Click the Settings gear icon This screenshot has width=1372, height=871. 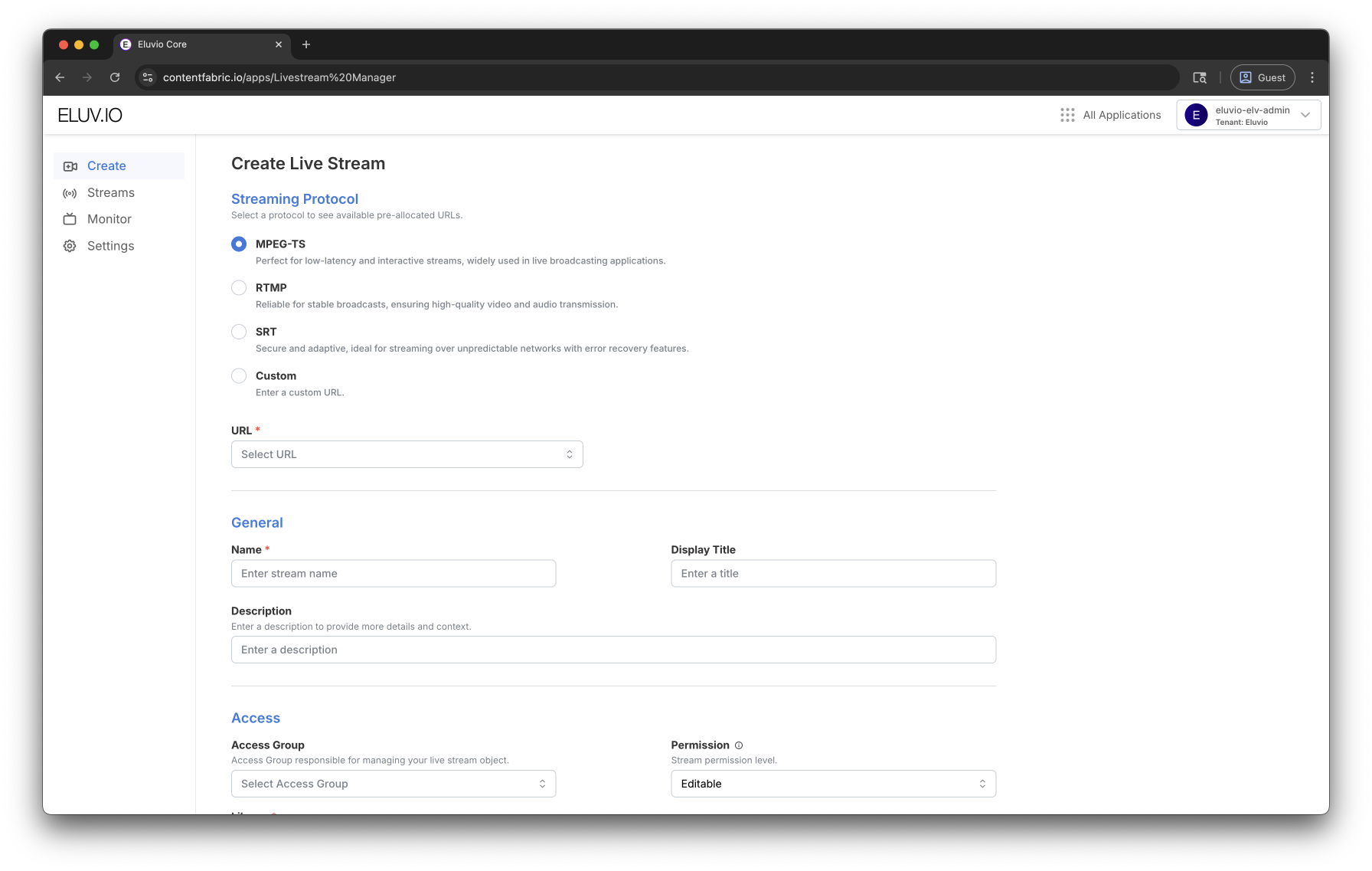coord(70,246)
